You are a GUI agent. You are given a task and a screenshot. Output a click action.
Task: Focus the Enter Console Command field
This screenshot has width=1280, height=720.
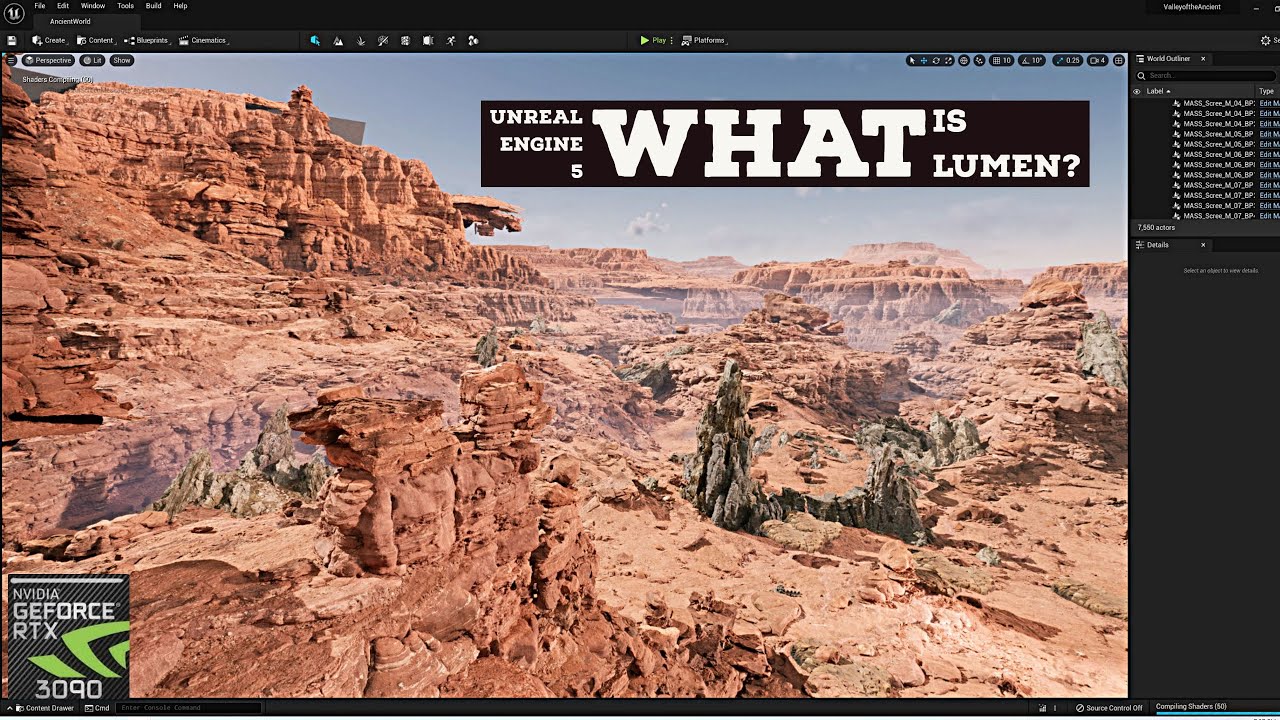click(x=189, y=708)
